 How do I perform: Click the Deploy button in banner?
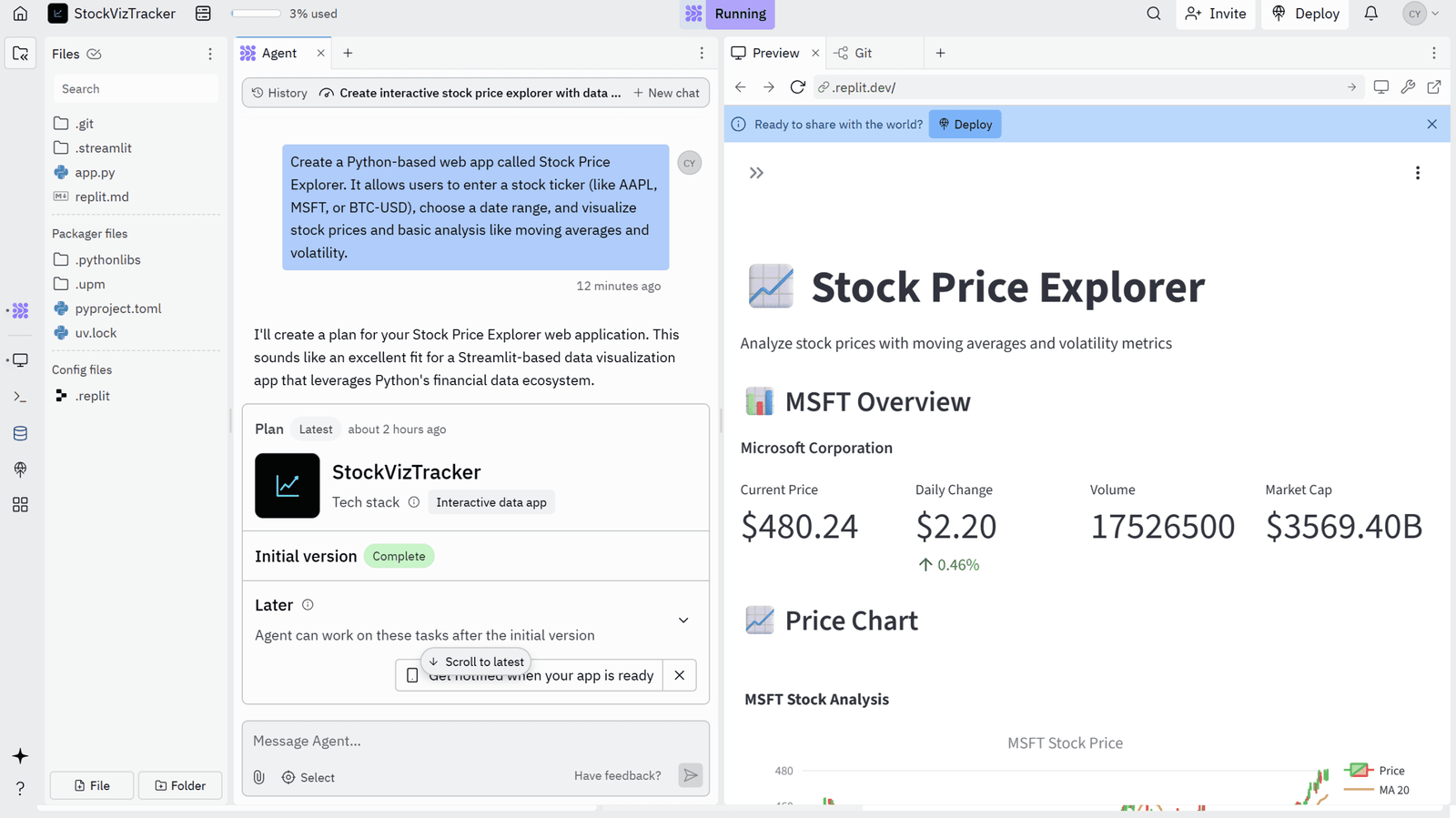point(965,125)
